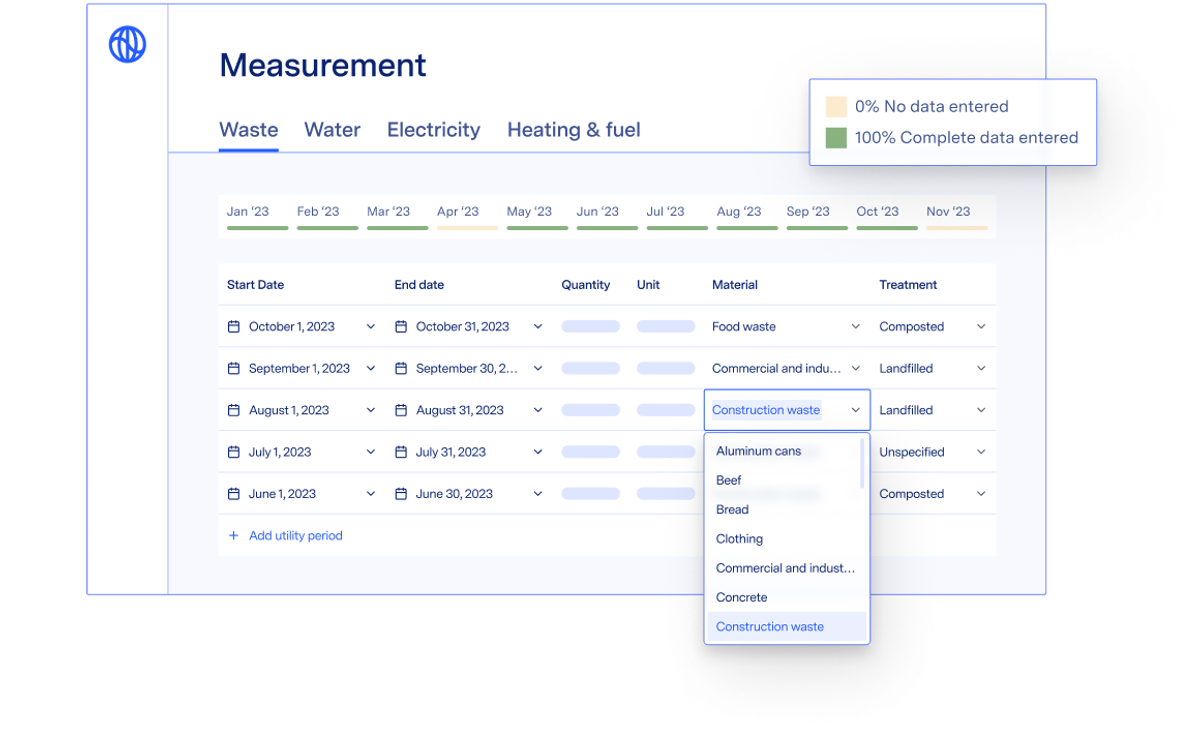Open the Electricity tab

[433, 129]
